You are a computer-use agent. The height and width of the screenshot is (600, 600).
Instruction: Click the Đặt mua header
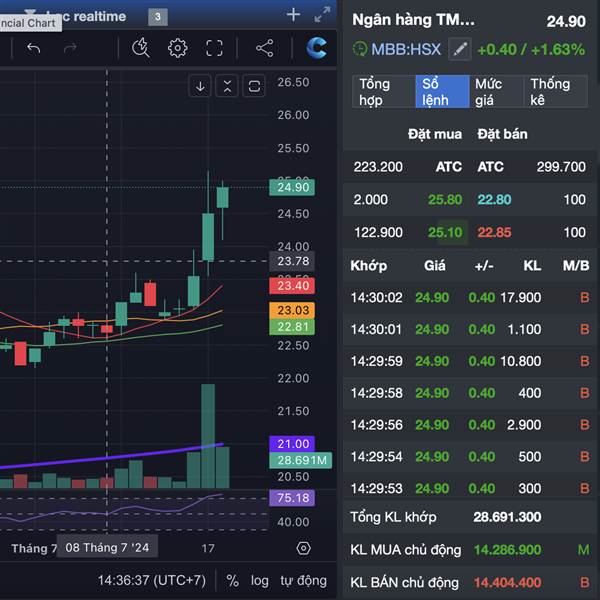435,134
